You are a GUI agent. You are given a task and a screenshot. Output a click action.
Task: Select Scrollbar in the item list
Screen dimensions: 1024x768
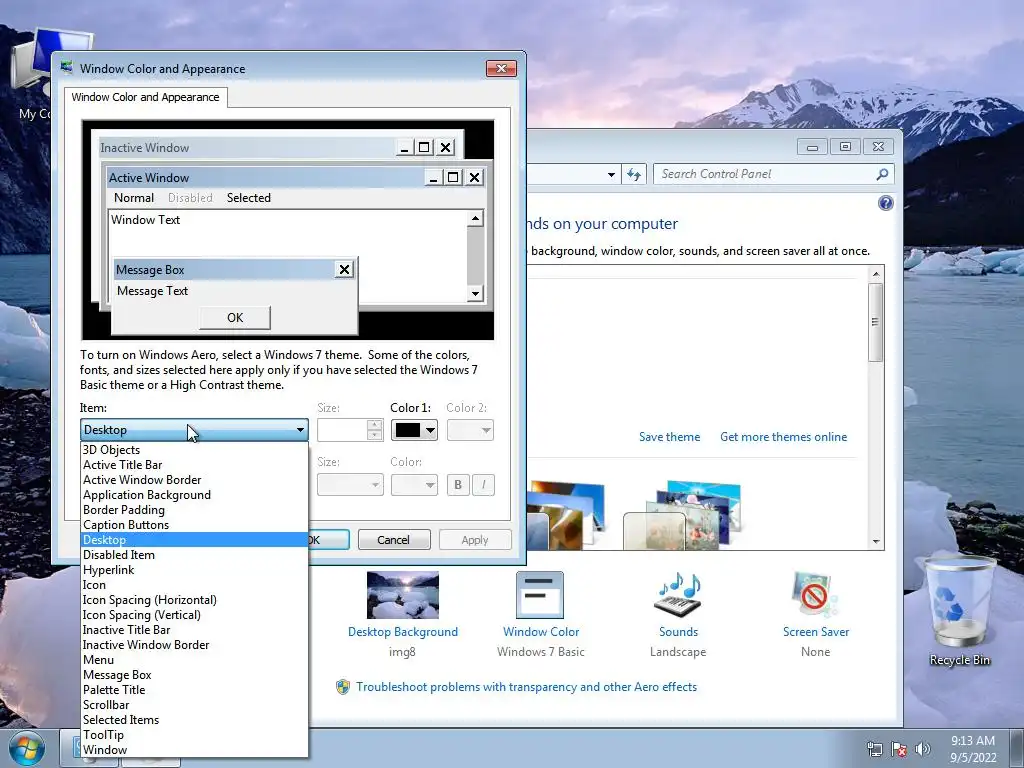(194, 705)
